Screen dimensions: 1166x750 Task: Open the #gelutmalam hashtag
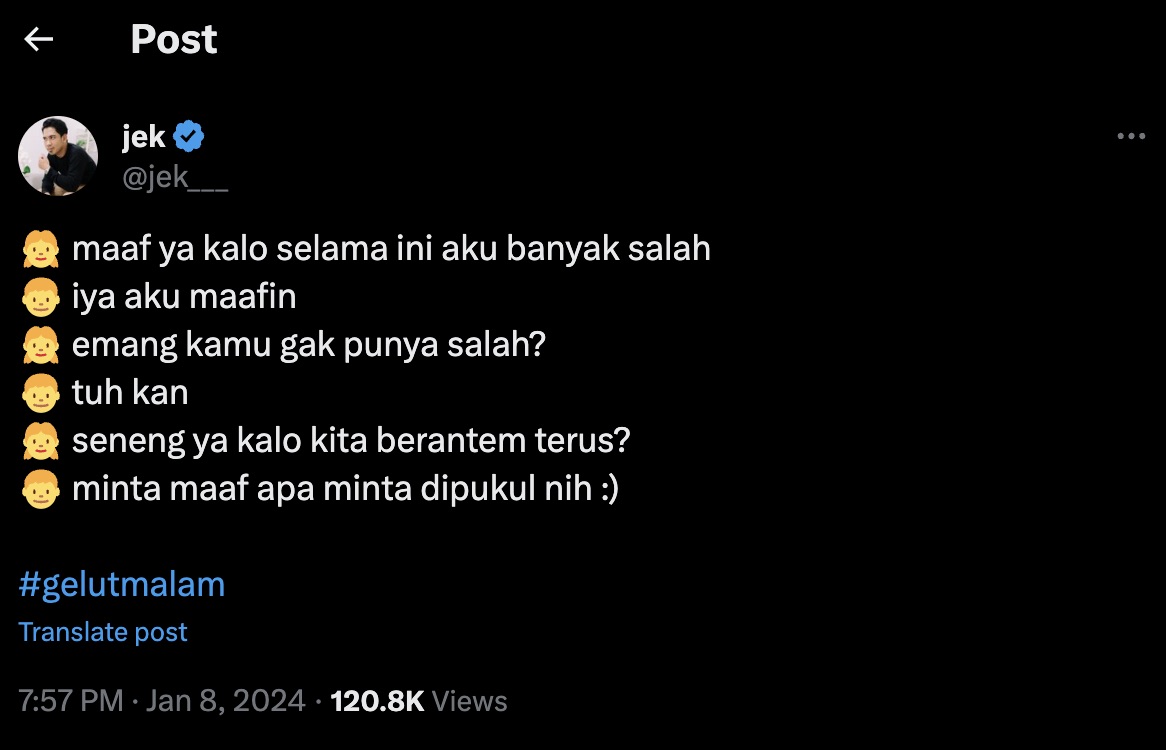(122, 584)
